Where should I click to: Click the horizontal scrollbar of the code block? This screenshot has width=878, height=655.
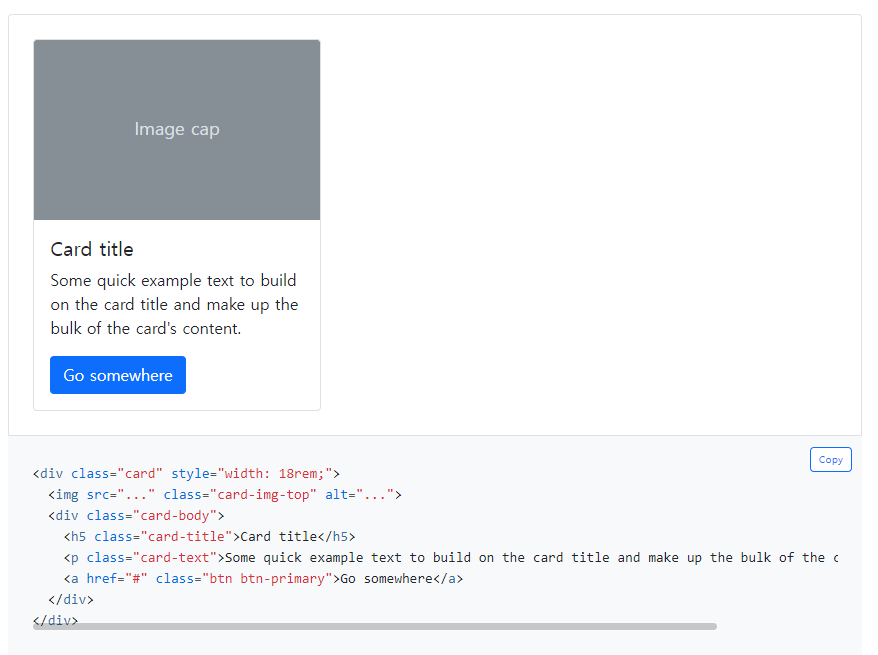375,626
